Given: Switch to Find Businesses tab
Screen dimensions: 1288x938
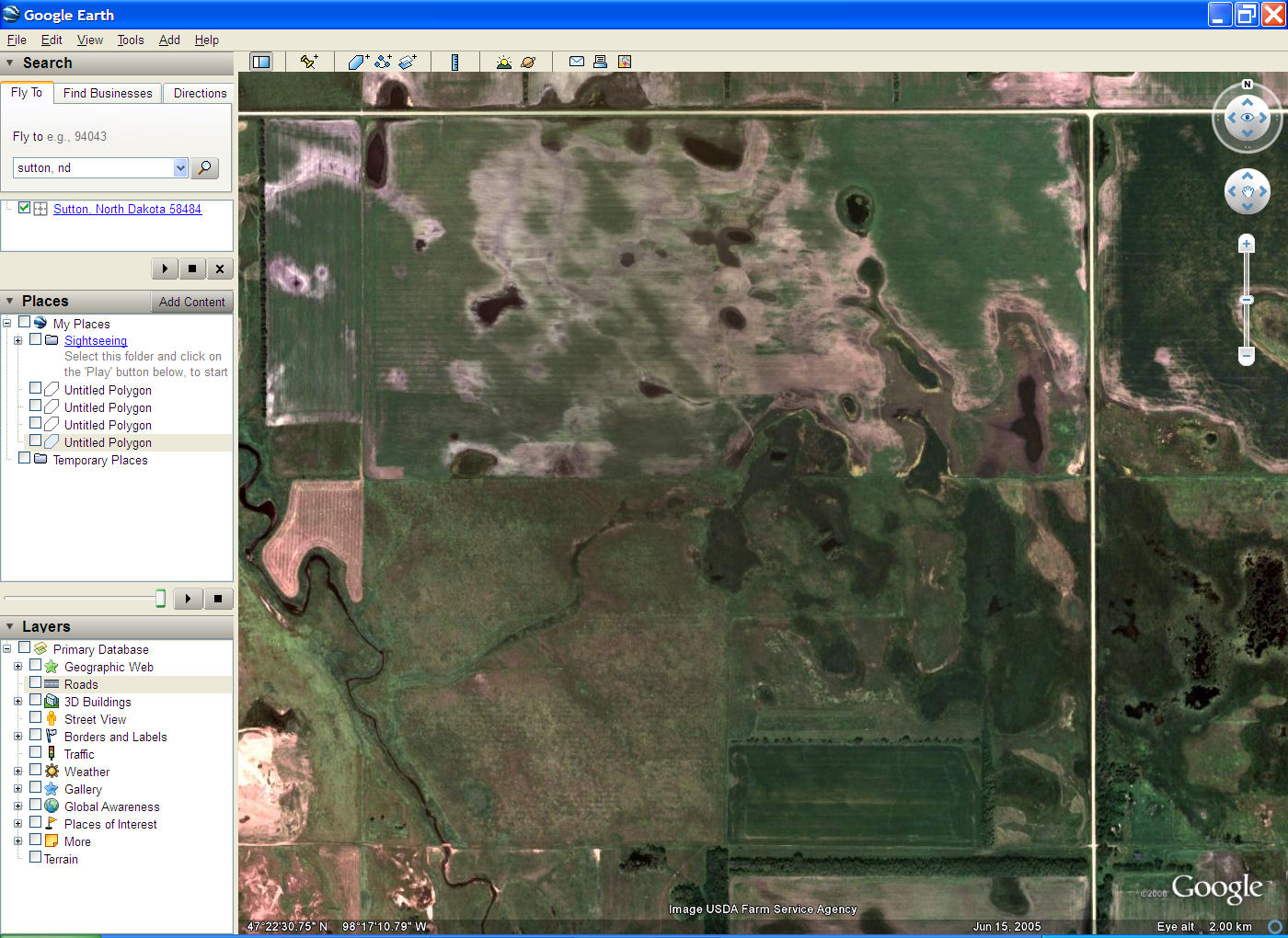Looking at the screenshot, I should (108, 93).
